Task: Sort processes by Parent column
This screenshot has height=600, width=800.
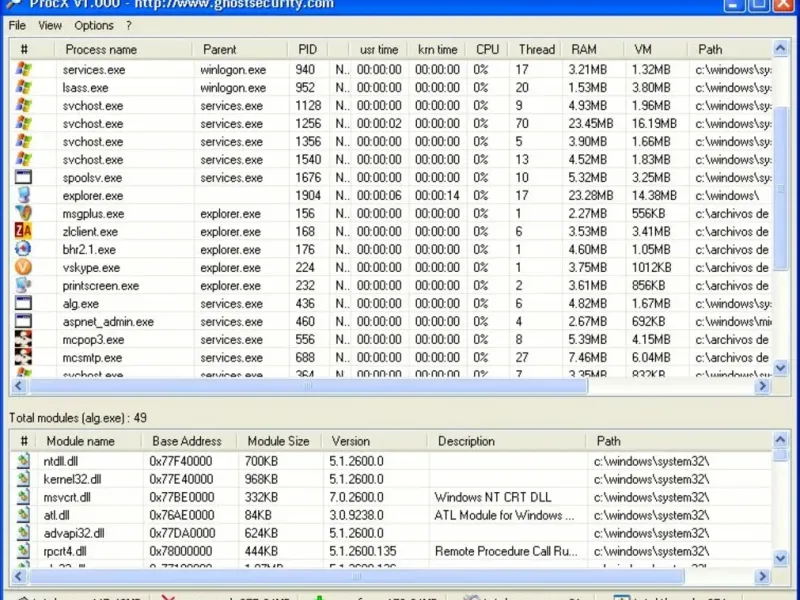Action: (240, 49)
